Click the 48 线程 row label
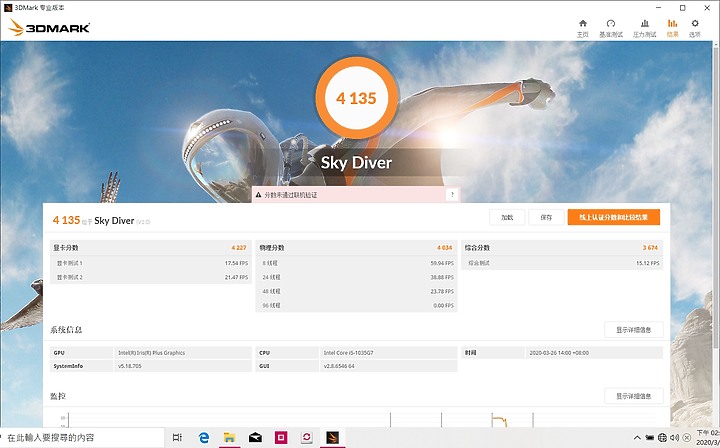The width and height of the screenshot is (720, 448). (x=271, y=291)
